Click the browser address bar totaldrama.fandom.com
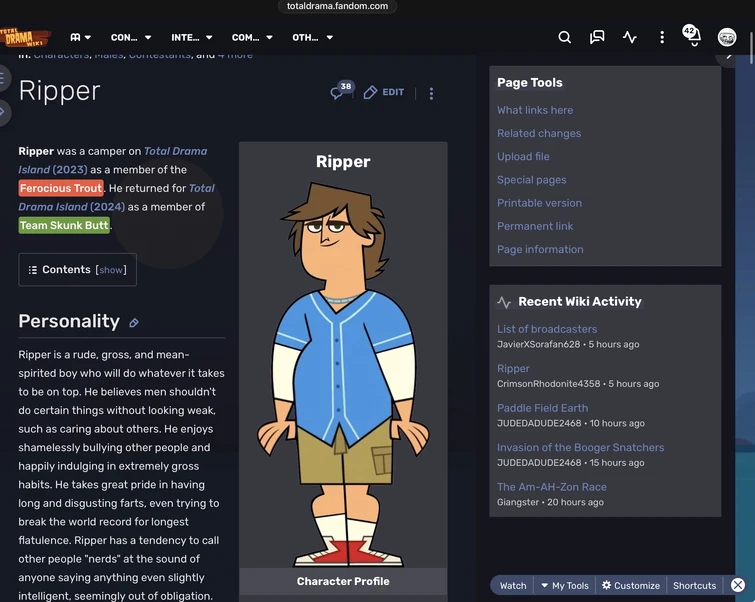Viewport: 755px width, 602px height. (337, 6)
